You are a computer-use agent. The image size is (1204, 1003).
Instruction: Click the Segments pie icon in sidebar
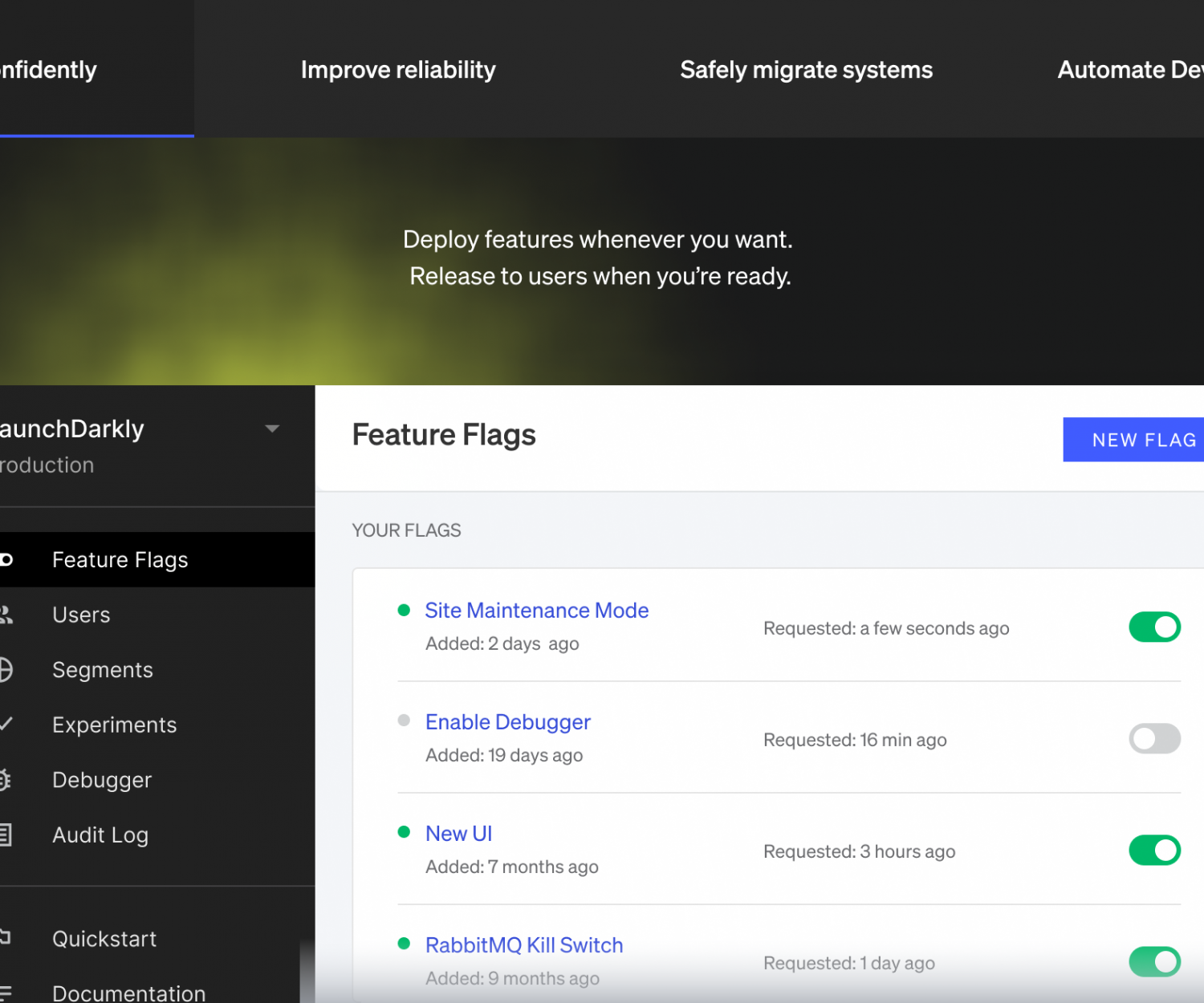[6, 669]
